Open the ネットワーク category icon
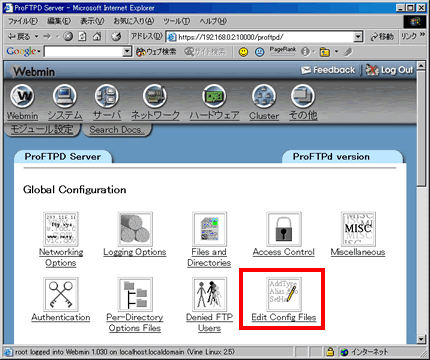 155,96
